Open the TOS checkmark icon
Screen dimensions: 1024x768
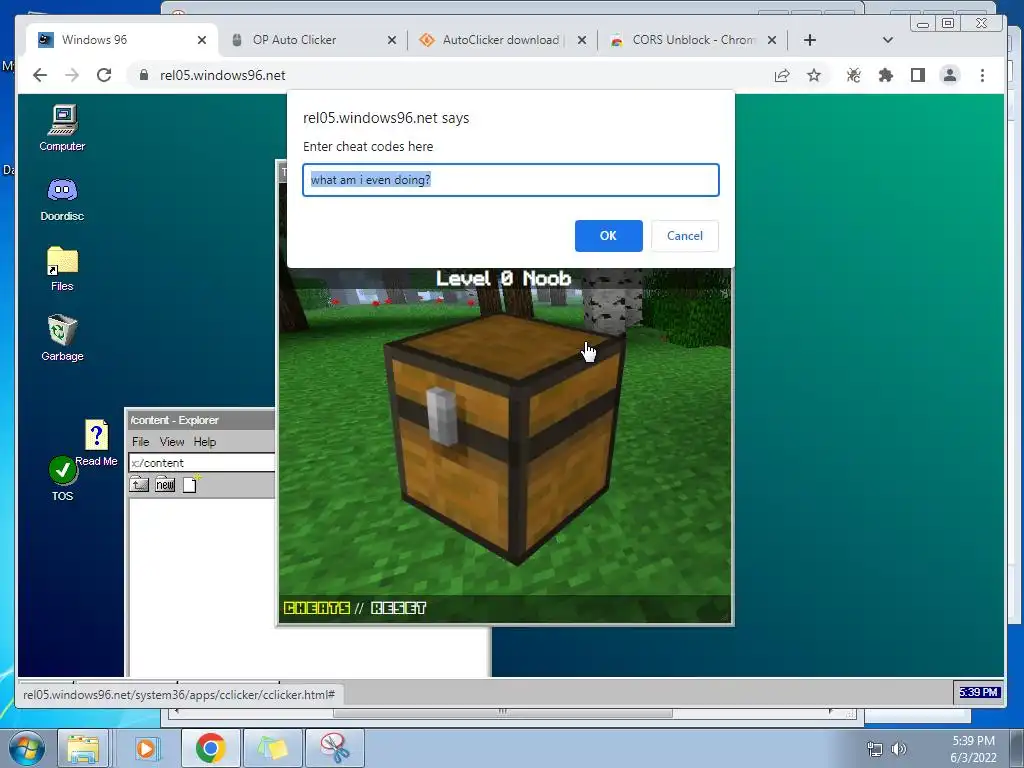(63, 479)
